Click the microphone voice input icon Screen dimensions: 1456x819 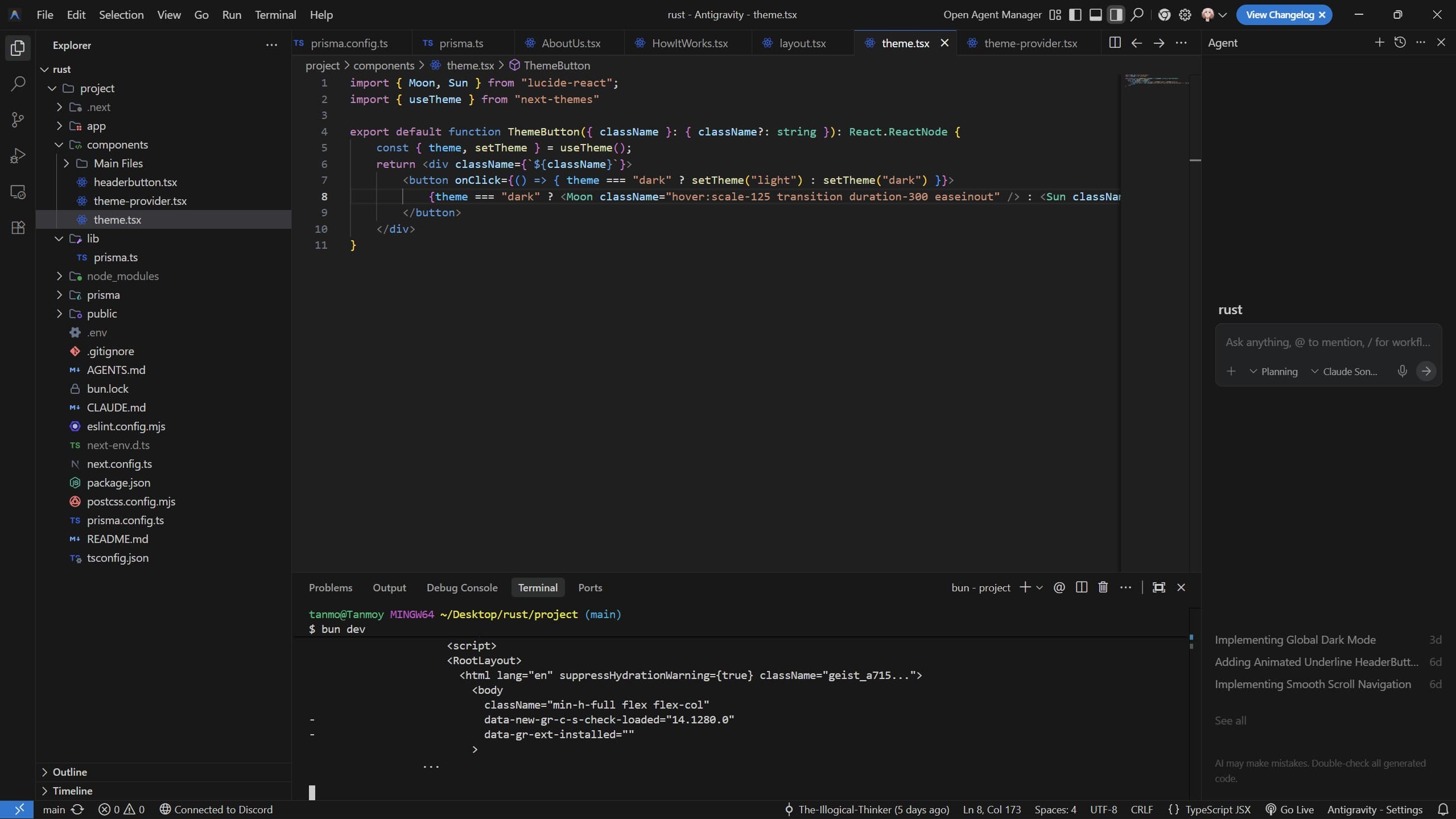1402,371
